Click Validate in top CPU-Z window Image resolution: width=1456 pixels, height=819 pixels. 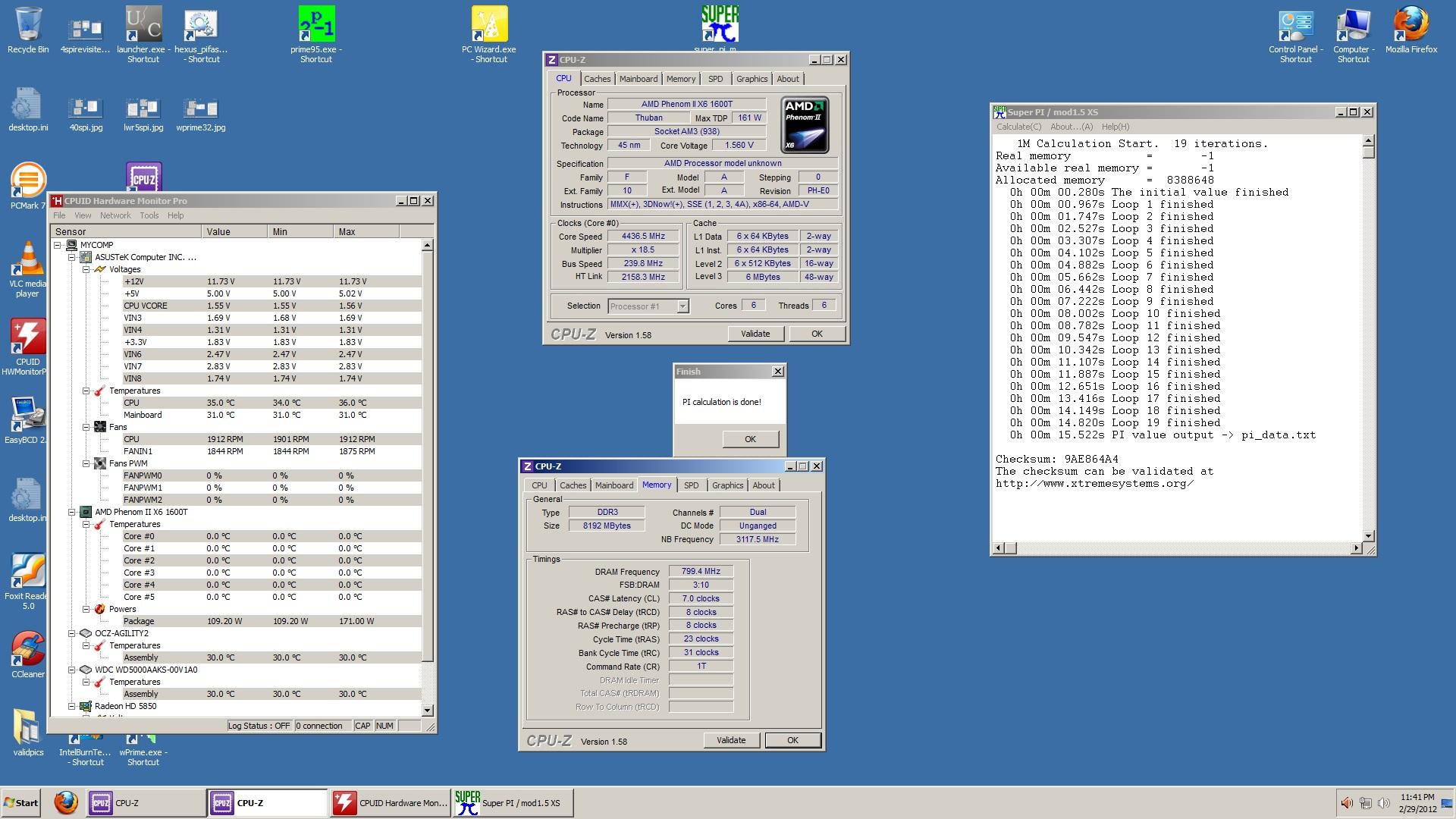(x=755, y=334)
